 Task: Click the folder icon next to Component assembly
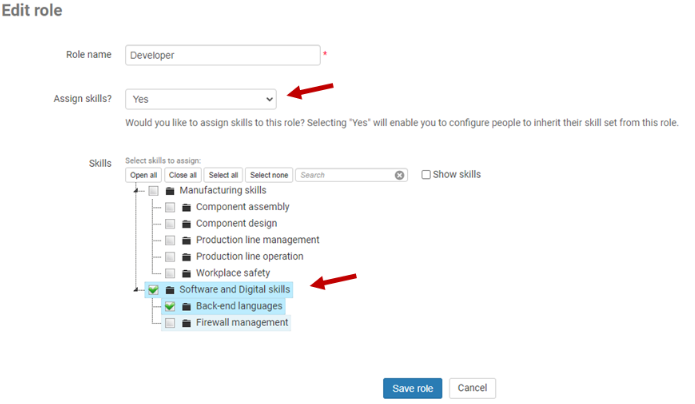(x=186, y=207)
